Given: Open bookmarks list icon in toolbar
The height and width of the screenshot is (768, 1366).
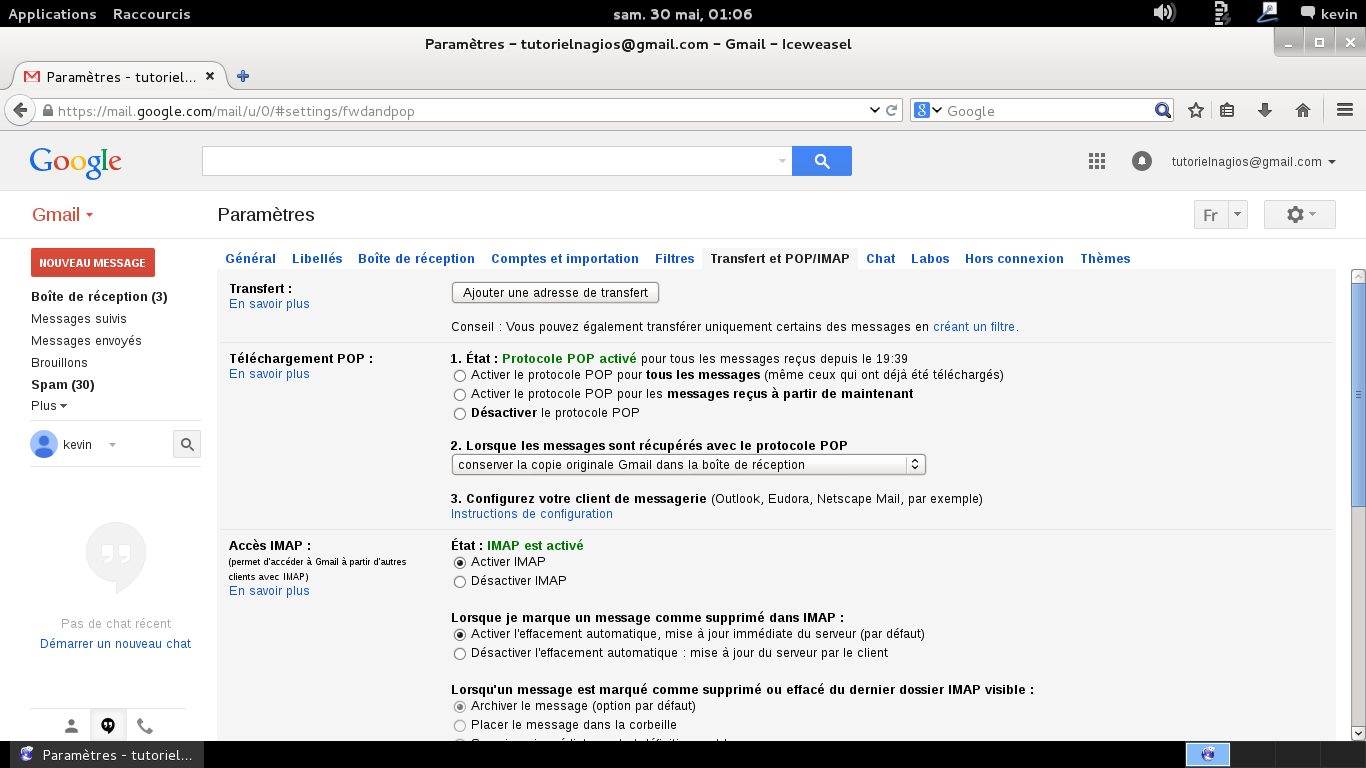Looking at the screenshot, I should pos(1228,110).
